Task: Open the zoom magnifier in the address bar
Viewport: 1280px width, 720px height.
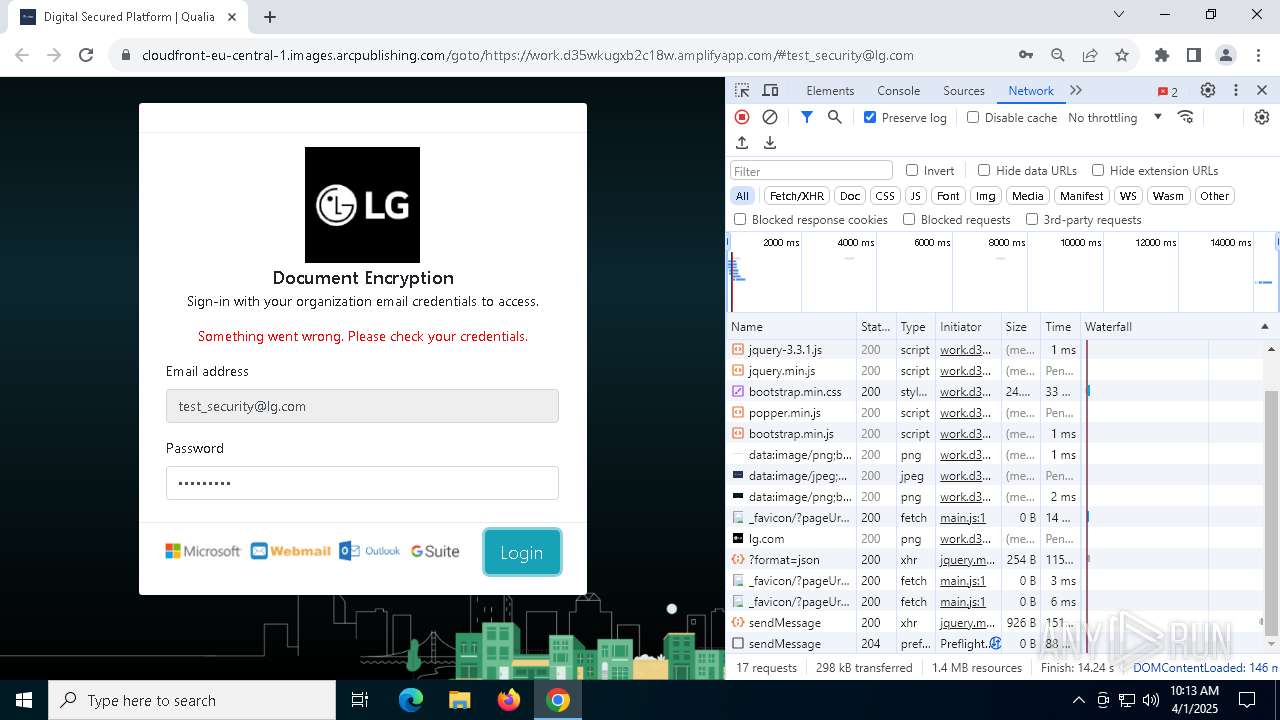Action: (x=1058, y=55)
